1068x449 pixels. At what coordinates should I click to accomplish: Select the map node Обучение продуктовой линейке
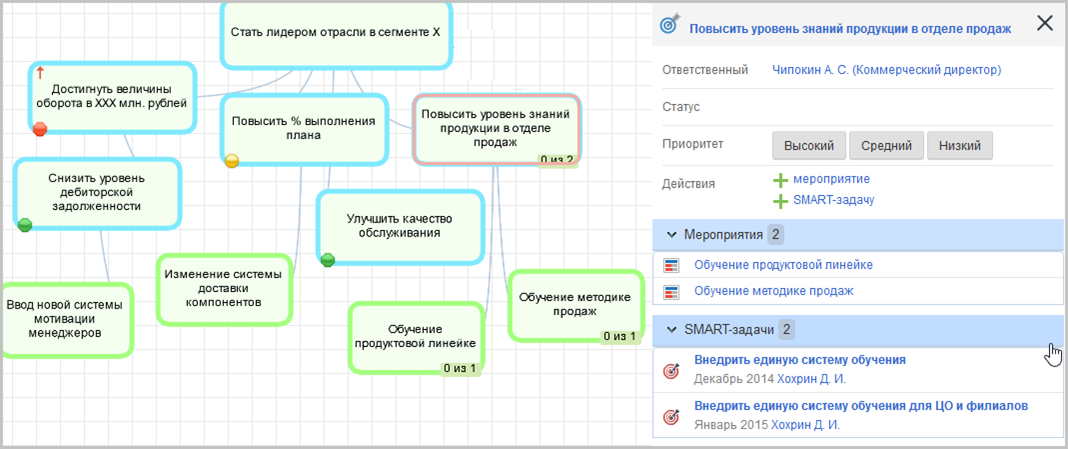(416, 337)
